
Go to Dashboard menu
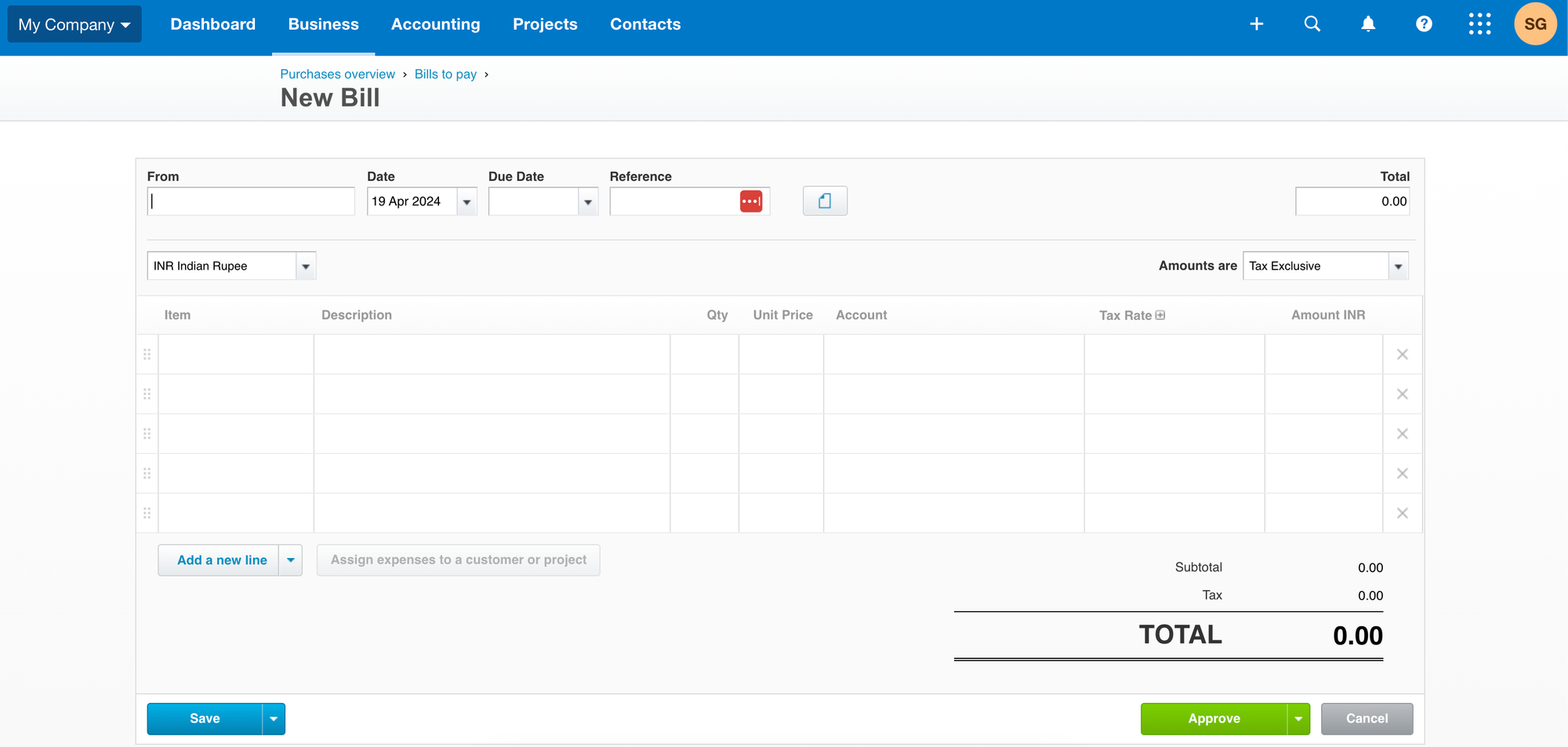[x=213, y=24]
